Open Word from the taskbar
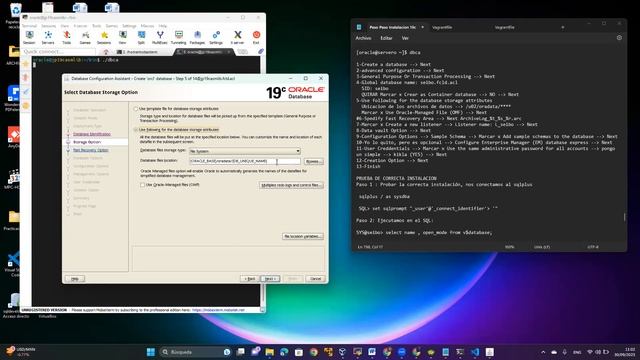The width and height of the screenshot is (640, 360). [x=372, y=352]
